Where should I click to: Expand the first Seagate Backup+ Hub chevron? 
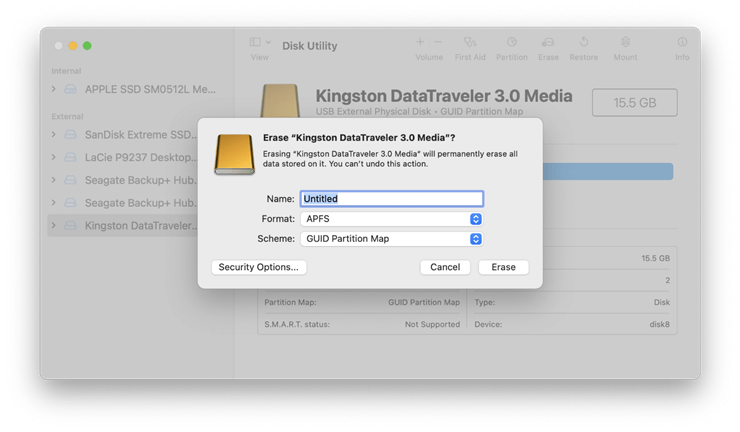click(54, 180)
